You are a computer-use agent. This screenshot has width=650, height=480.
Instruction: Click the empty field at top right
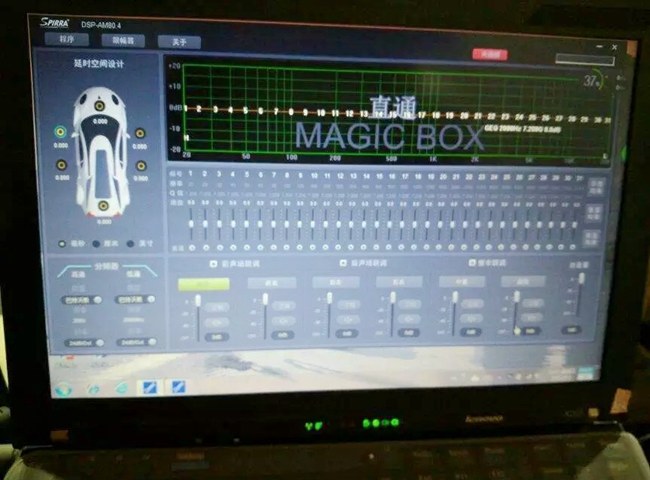pos(585,60)
